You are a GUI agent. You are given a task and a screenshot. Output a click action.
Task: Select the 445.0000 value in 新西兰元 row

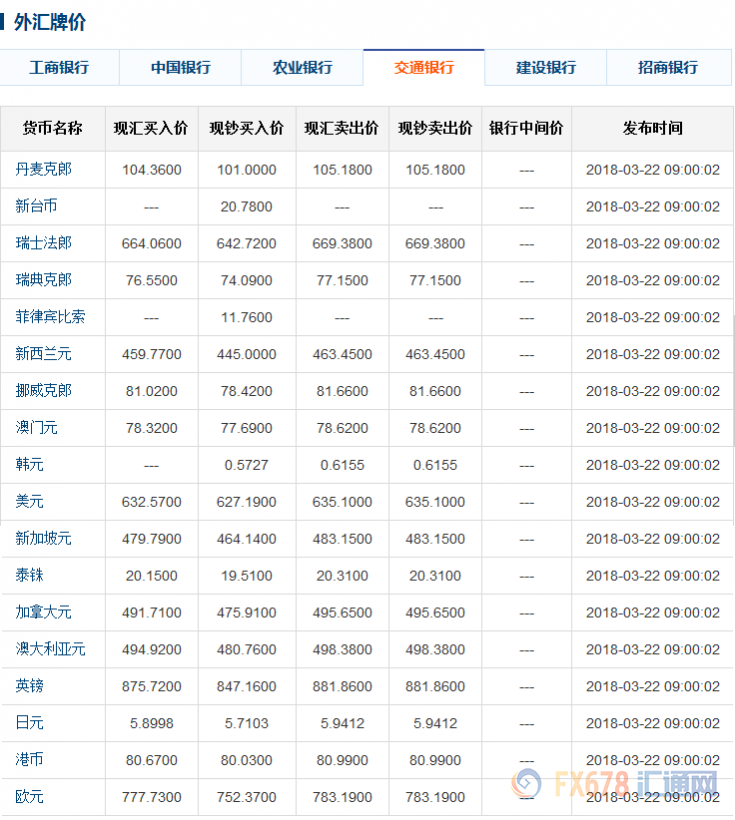(246, 355)
